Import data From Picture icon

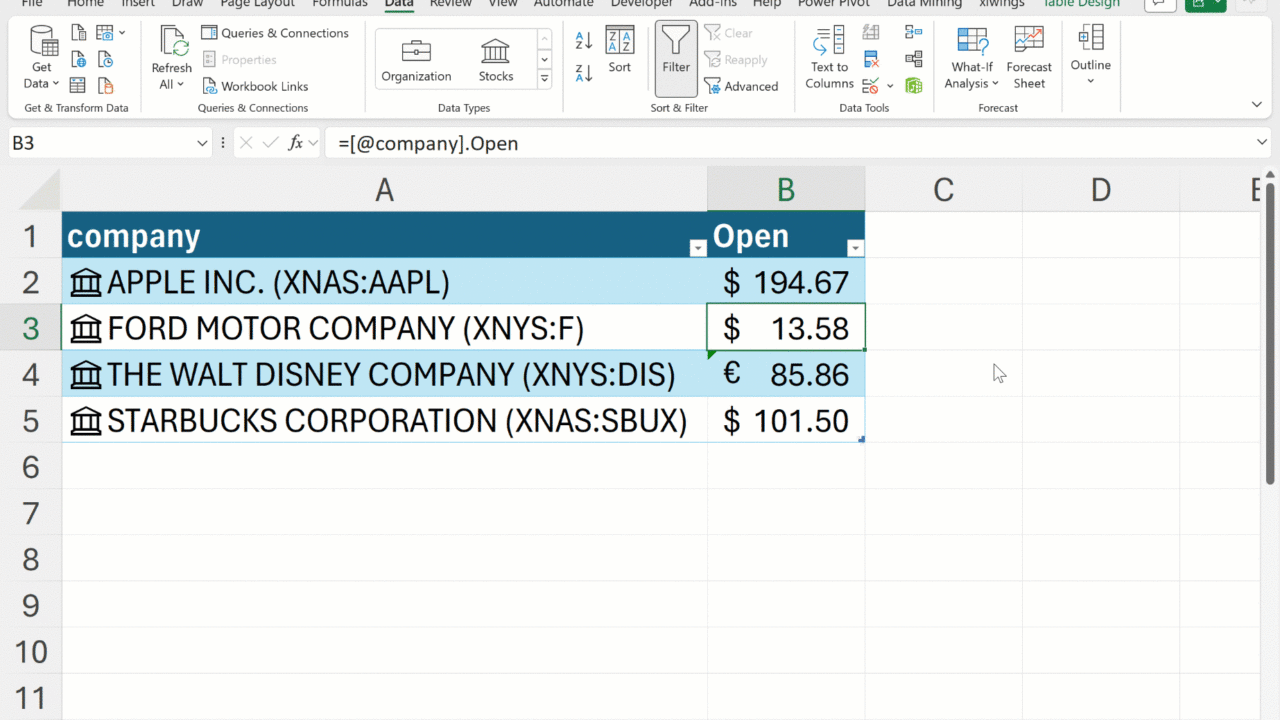click(x=105, y=34)
